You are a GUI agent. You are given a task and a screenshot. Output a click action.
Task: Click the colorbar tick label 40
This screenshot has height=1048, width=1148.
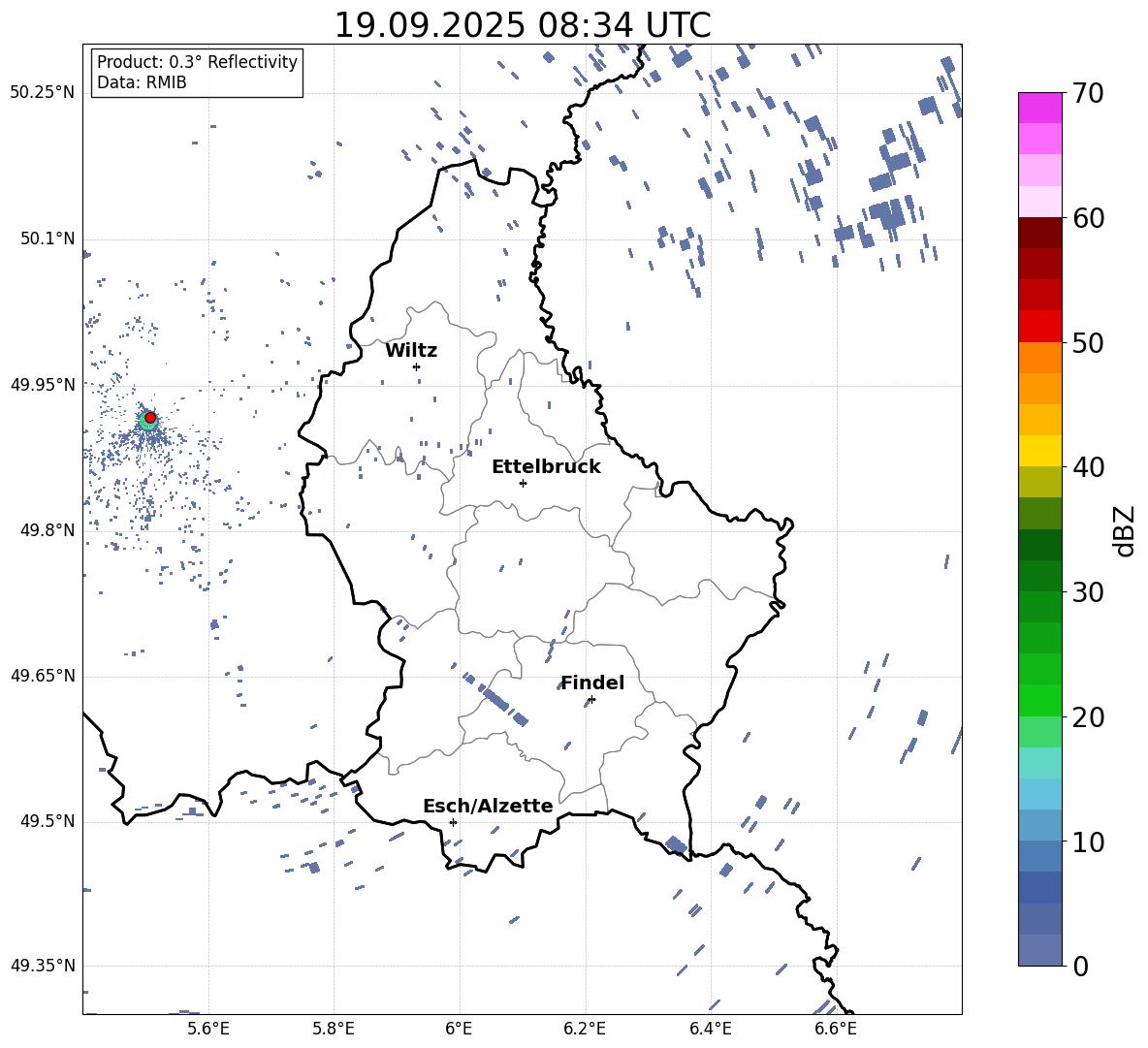tap(1088, 467)
